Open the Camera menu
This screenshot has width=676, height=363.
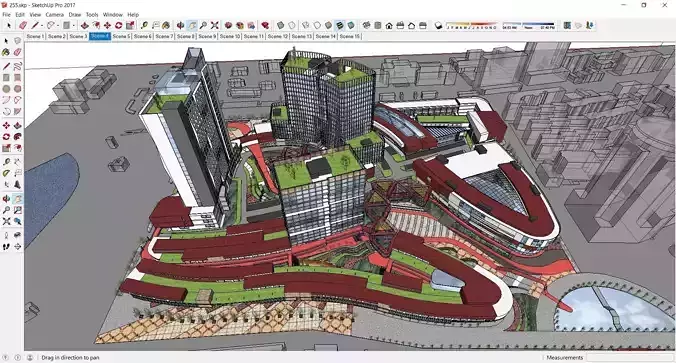pos(55,15)
